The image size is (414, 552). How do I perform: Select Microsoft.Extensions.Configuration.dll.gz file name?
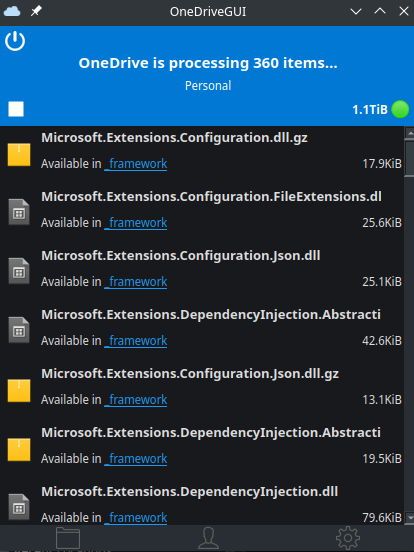point(174,138)
